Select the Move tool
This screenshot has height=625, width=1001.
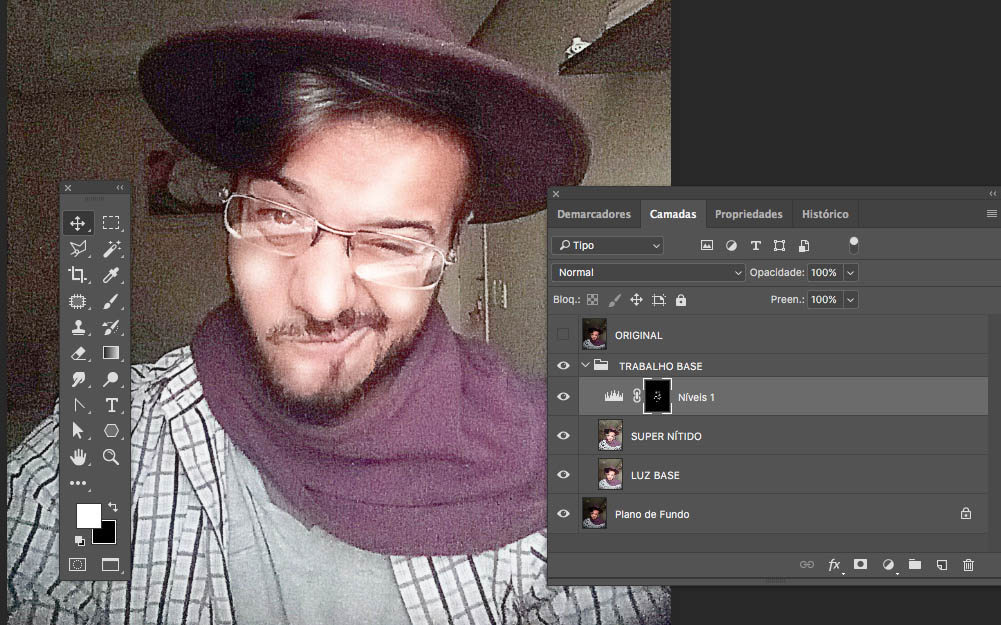(77, 222)
